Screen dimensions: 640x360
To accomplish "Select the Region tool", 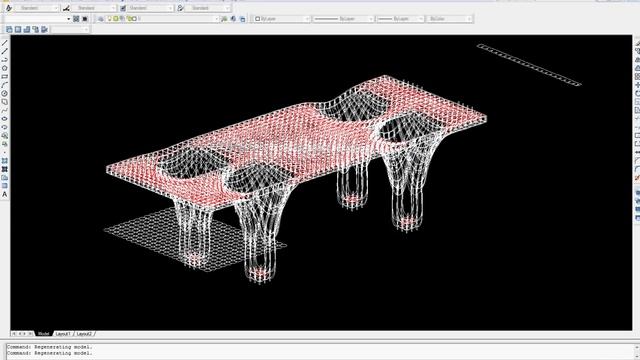I will (4, 178).
